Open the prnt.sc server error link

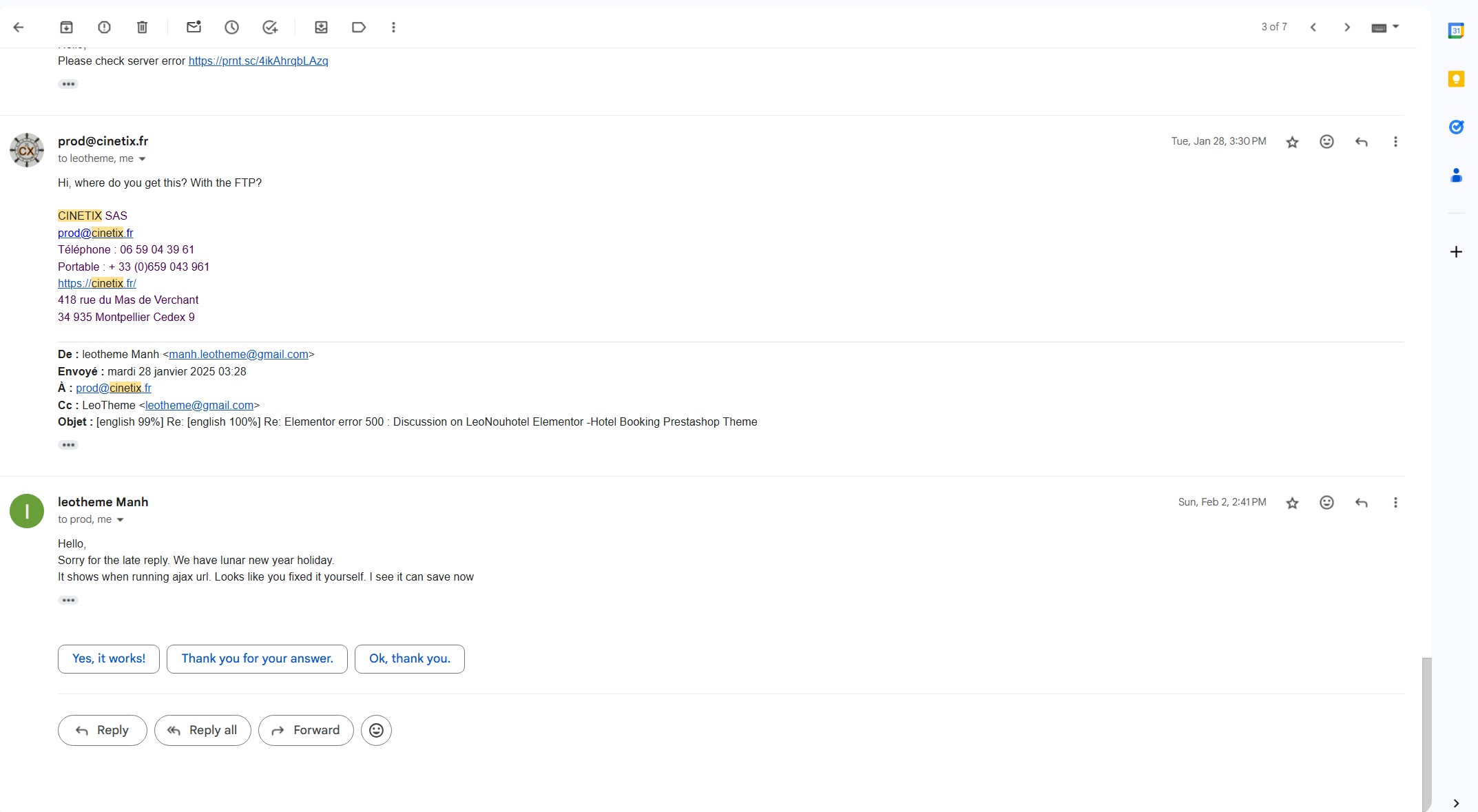pos(258,61)
